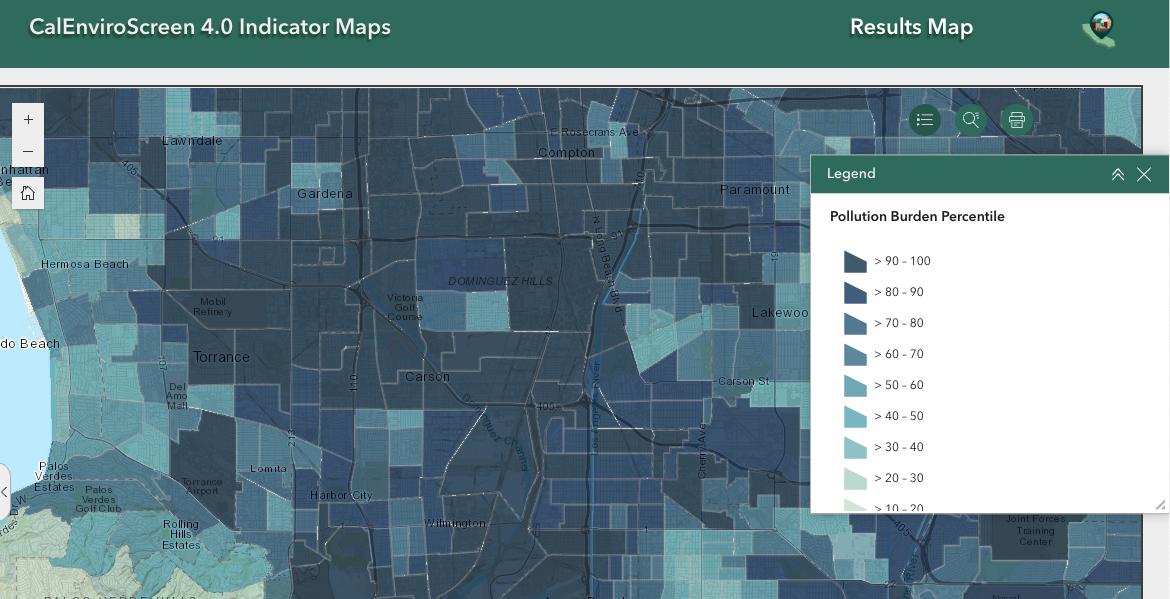Image resolution: width=1170 pixels, height=599 pixels.
Task: Return map to home extent
Action: click(28, 193)
